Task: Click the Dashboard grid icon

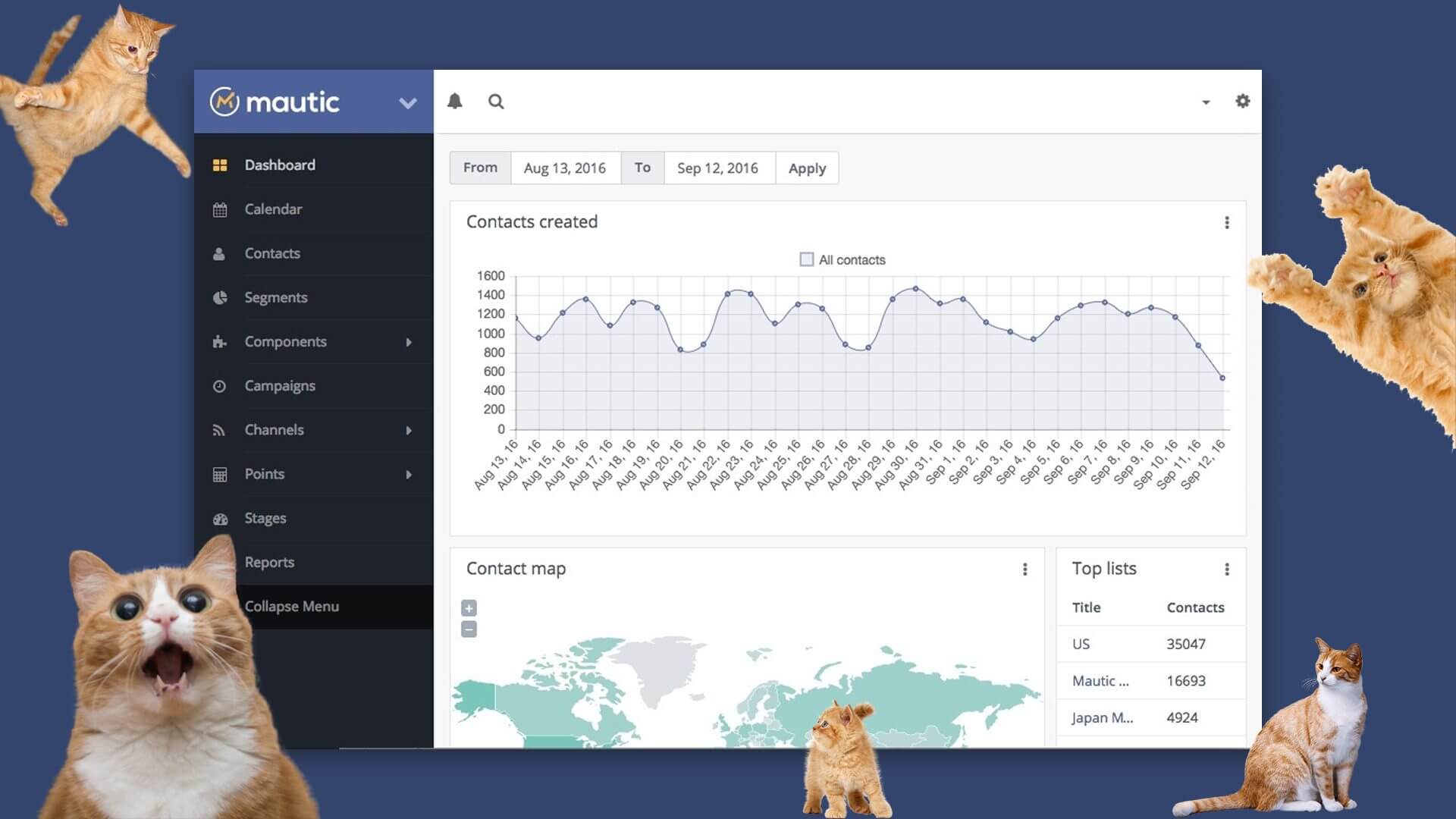Action: (220, 165)
